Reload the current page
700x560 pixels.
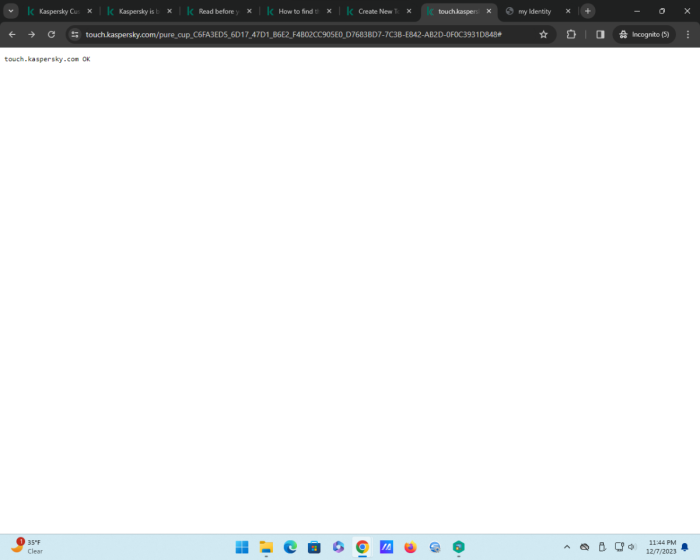pyautogui.click(x=51, y=34)
